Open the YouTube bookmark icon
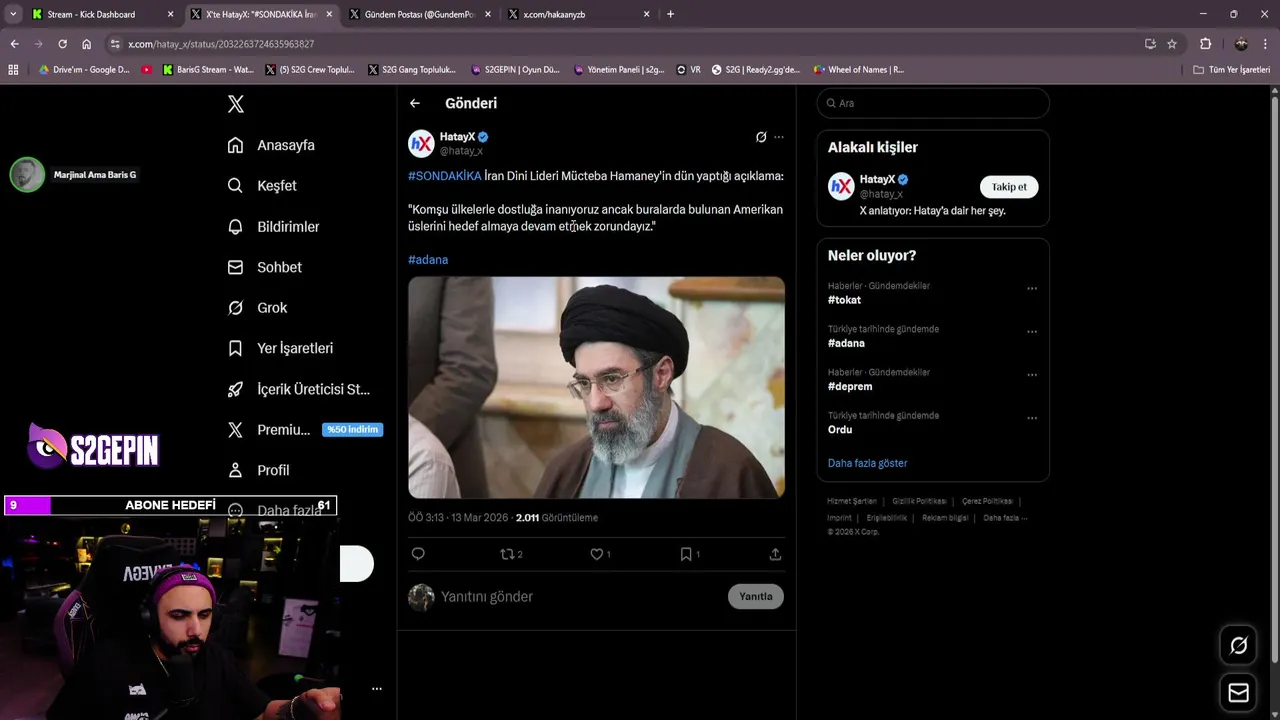1280x720 pixels. (147, 70)
